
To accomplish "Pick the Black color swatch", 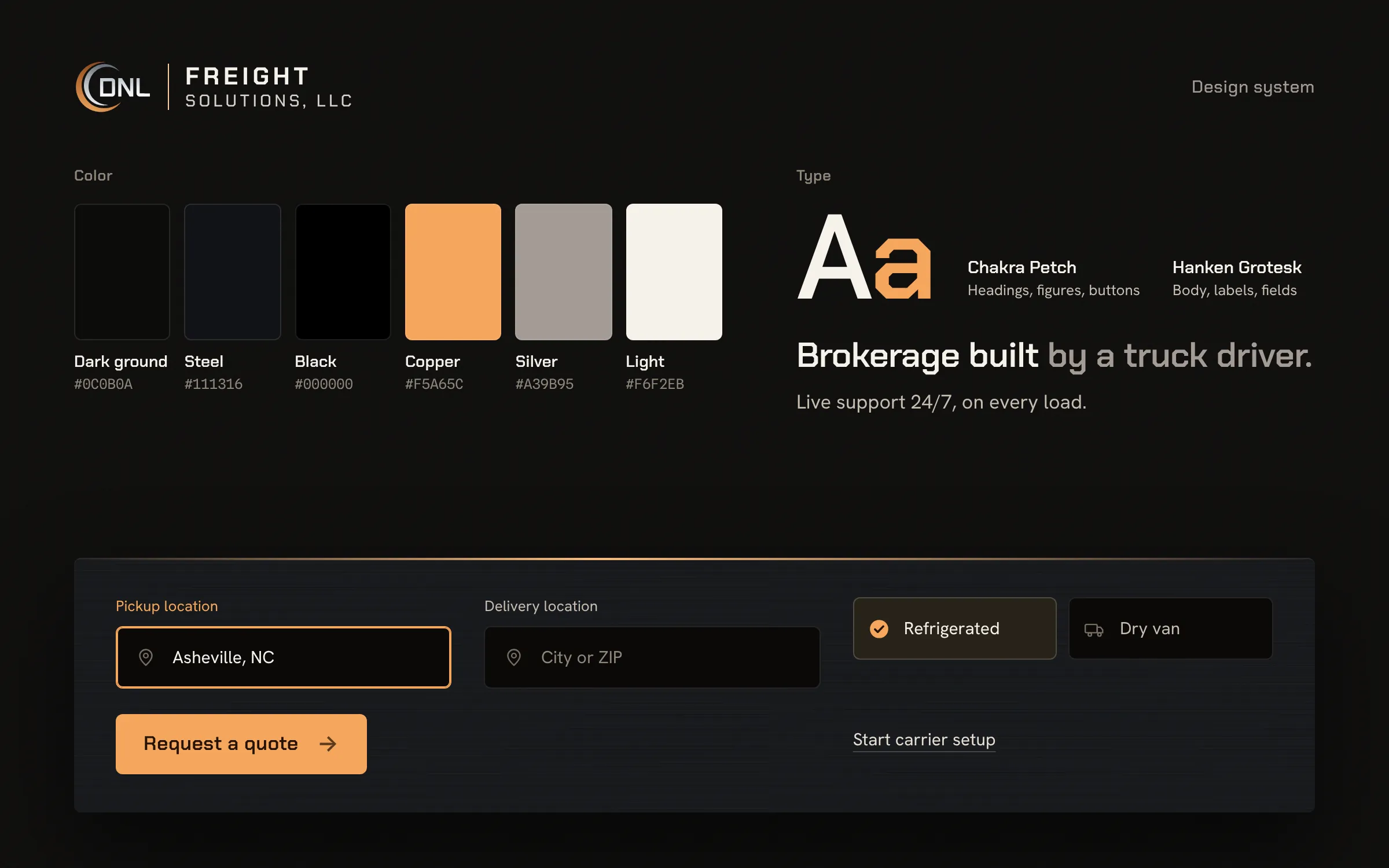I will click(343, 272).
